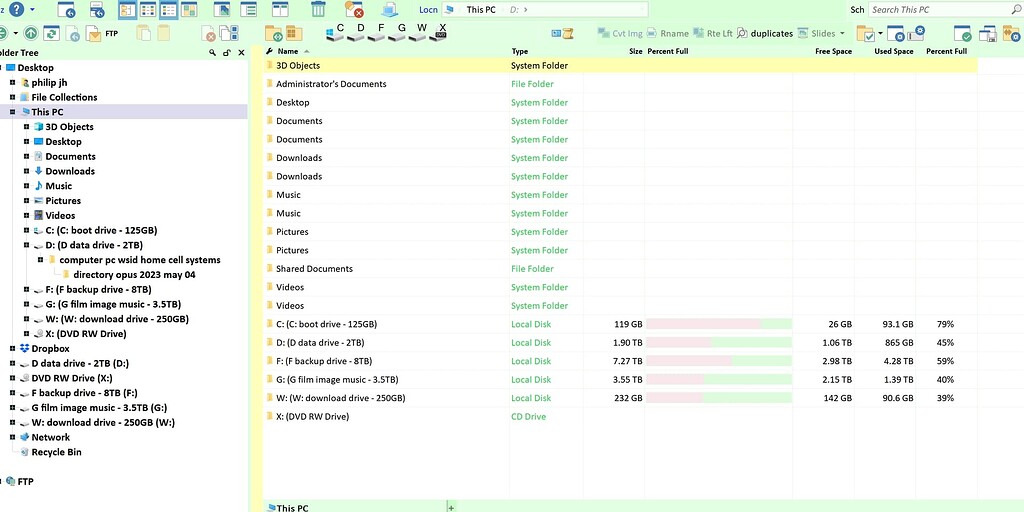Open the Slides dropdown arrow
This screenshot has height=512, width=1024.
coord(842,33)
